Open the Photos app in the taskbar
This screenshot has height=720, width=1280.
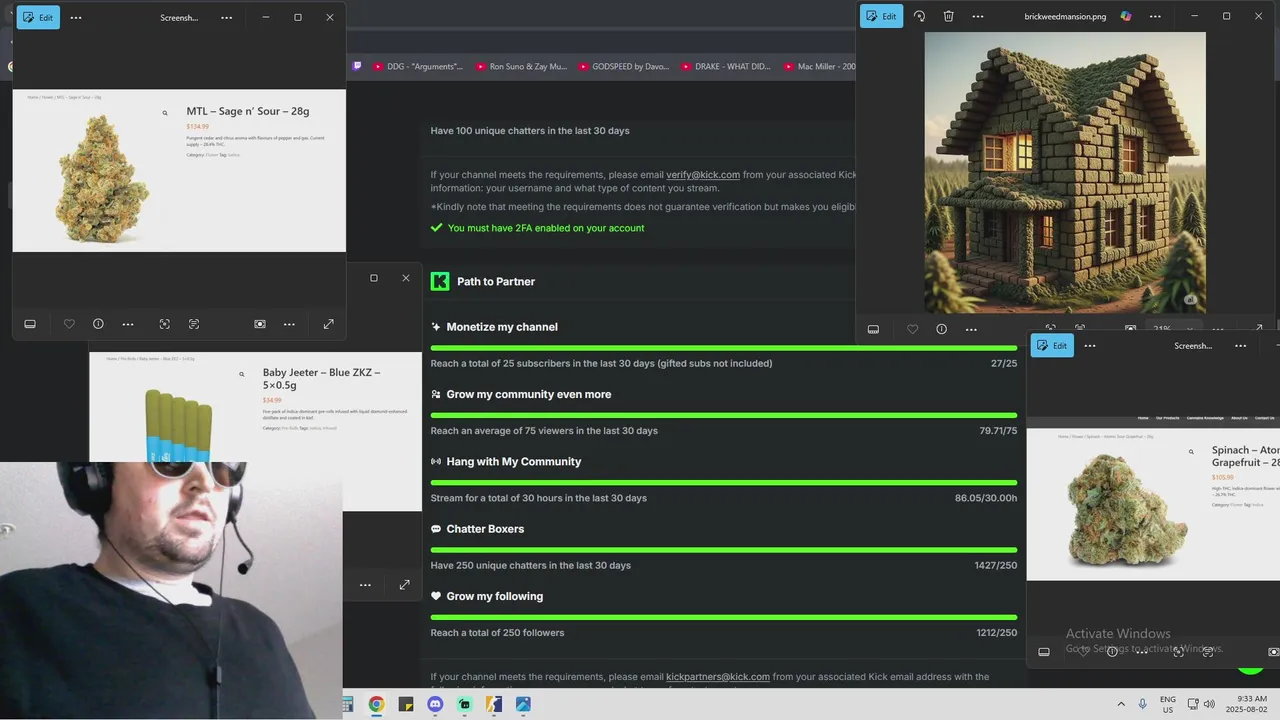523,704
